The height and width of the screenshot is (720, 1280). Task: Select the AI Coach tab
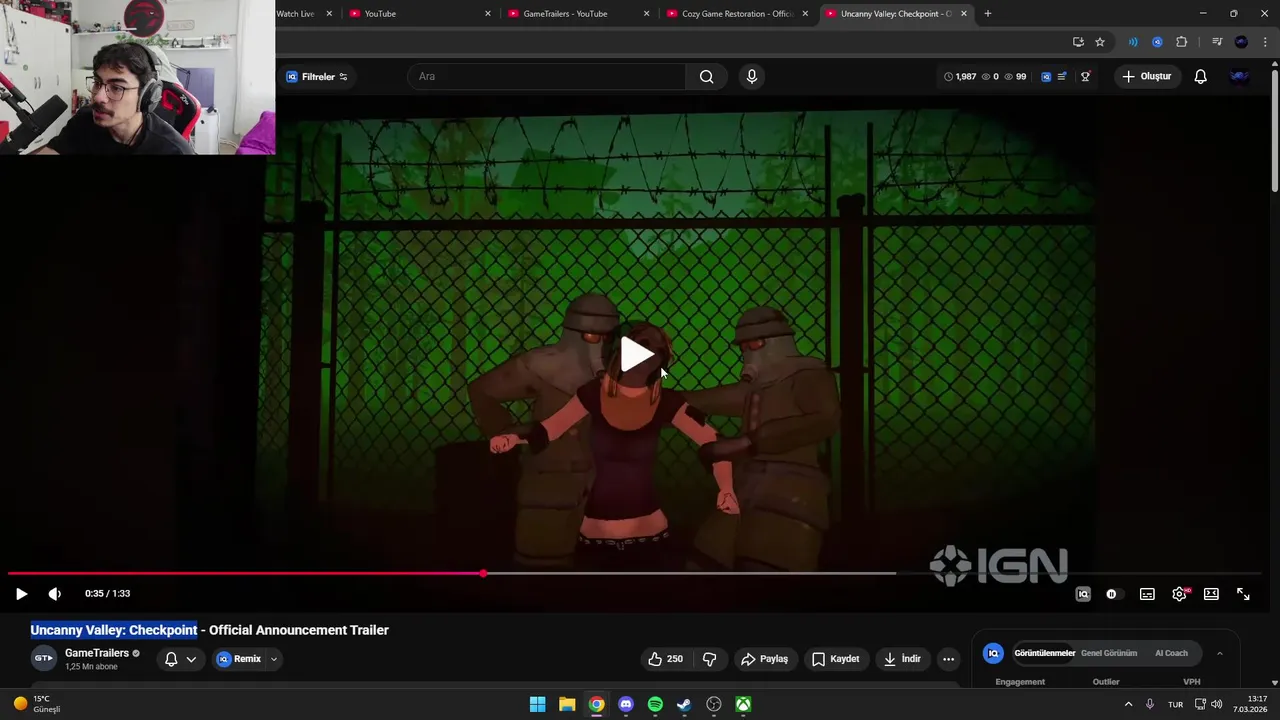tap(1171, 653)
